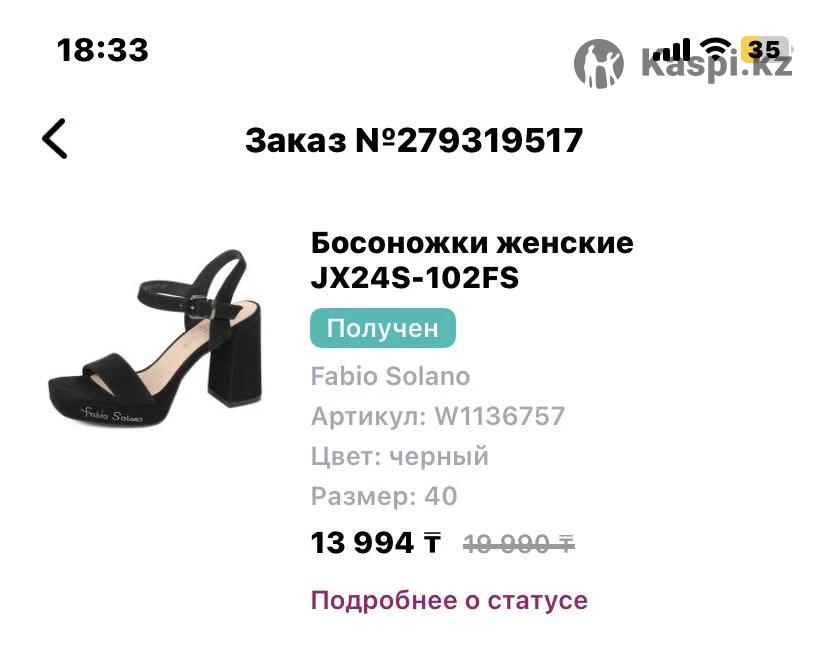Tap the 'Получен' status badge
Viewport: 828px width, 664px height.
[x=382, y=328]
